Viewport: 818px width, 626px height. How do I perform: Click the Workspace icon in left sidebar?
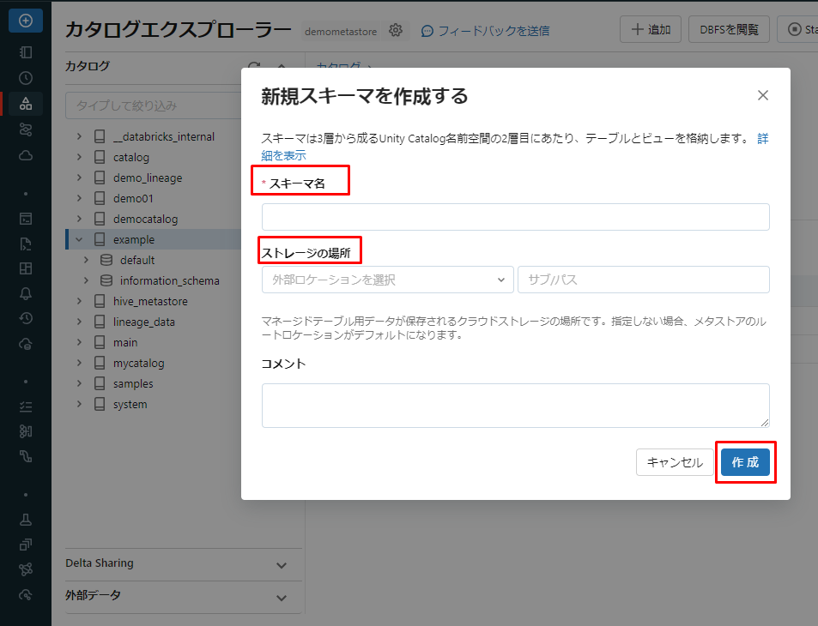click(26, 52)
